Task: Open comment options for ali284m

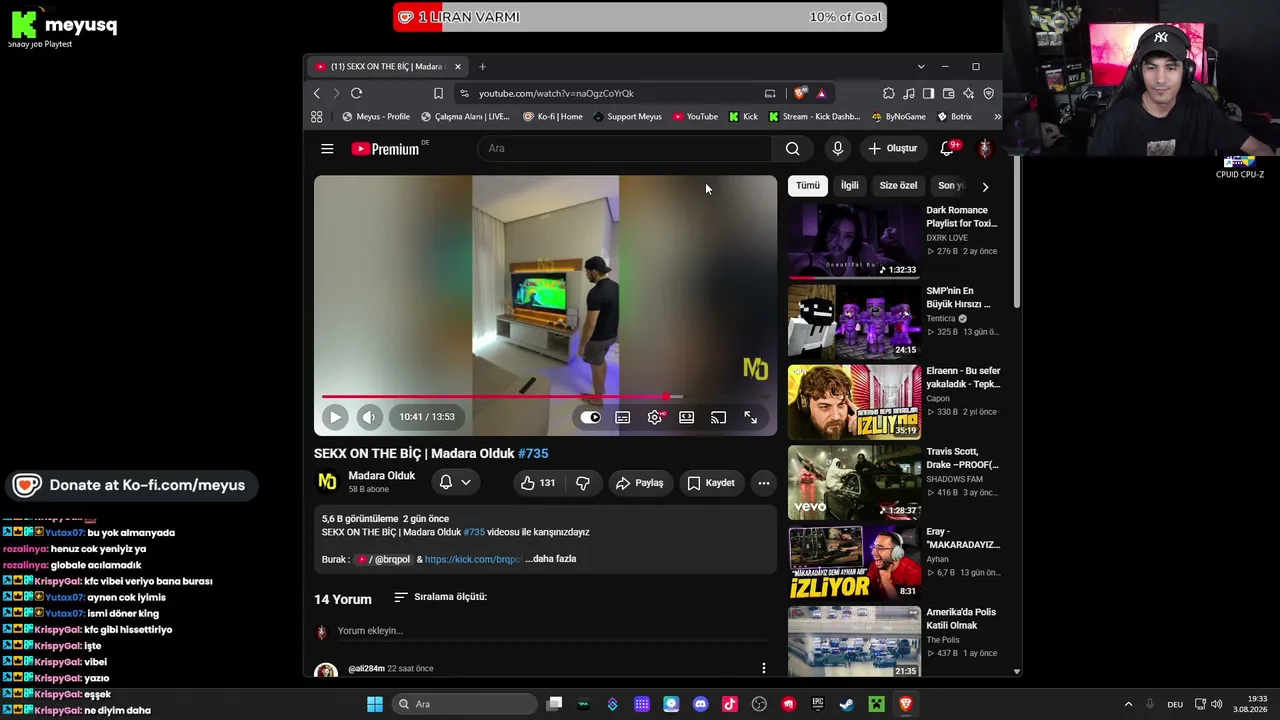Action: [764, 668]
